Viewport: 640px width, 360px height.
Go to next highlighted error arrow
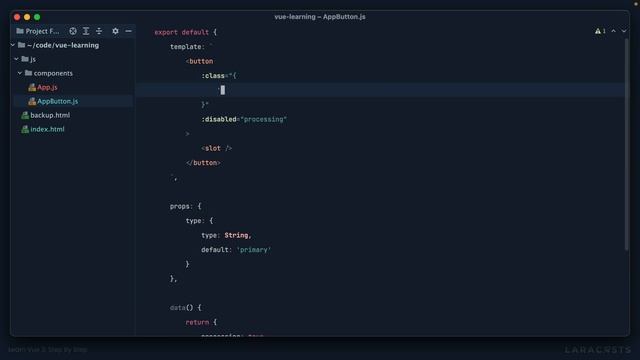click(x=624, y=31)
